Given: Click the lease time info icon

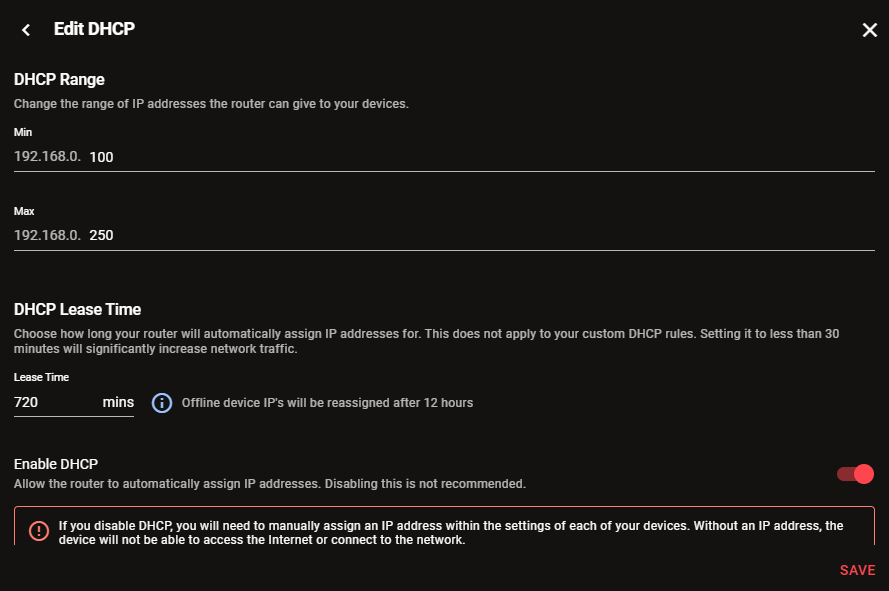Looking at the screenshot, I should [162, 403].
